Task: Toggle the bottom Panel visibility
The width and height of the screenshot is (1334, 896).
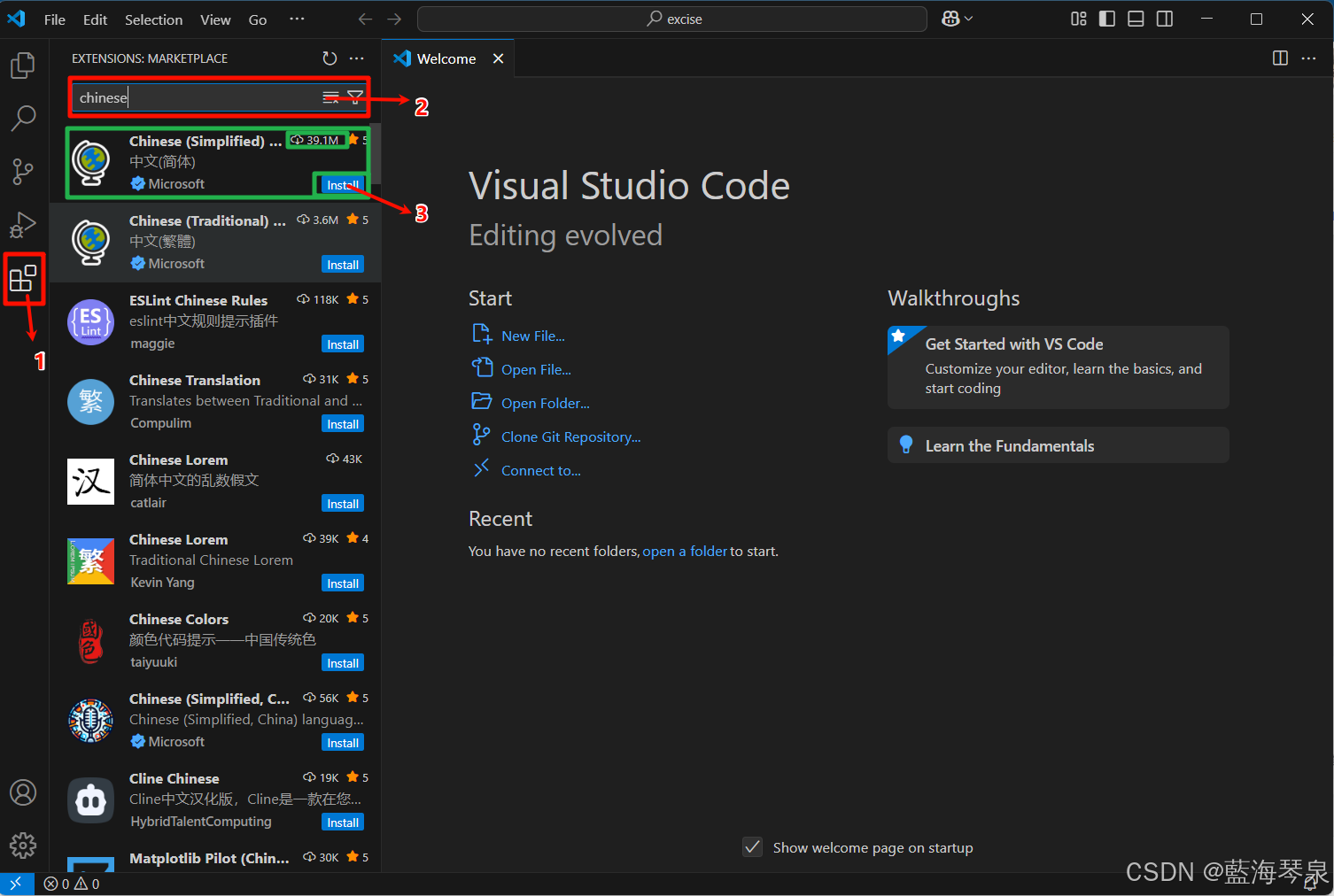Action: pos(1136,19)
